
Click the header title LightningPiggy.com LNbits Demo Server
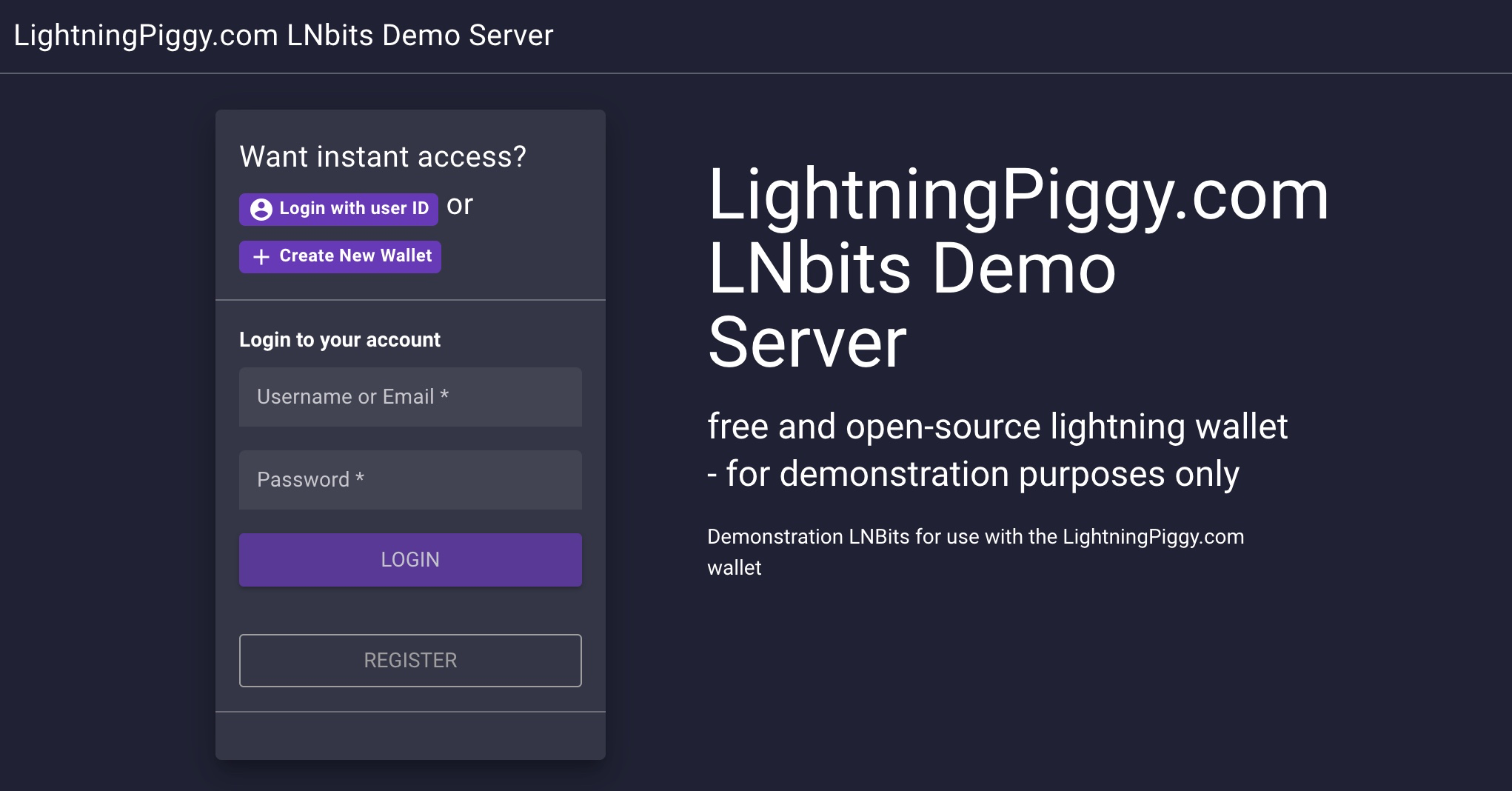click(x=284, y=36)
